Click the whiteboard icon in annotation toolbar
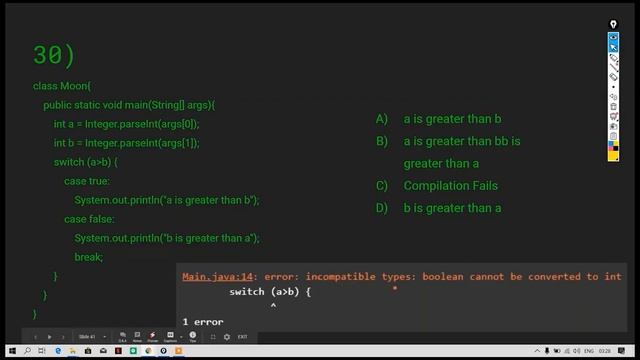Viewport: 640px width, 360px height. click(613, 117)
